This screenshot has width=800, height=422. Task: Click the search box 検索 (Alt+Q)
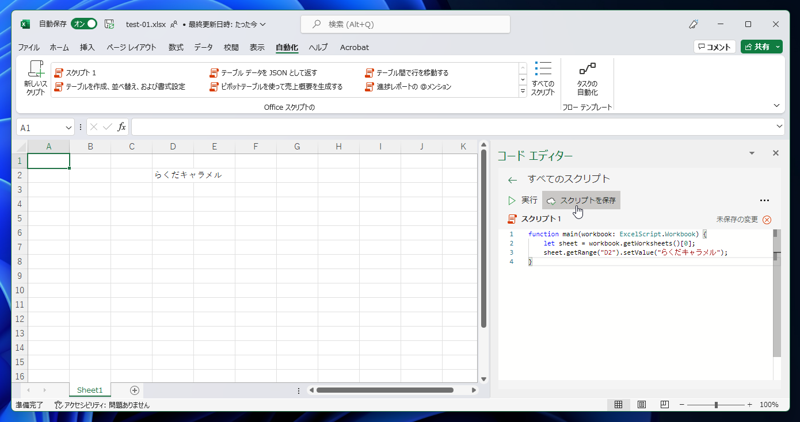[406, 24]
